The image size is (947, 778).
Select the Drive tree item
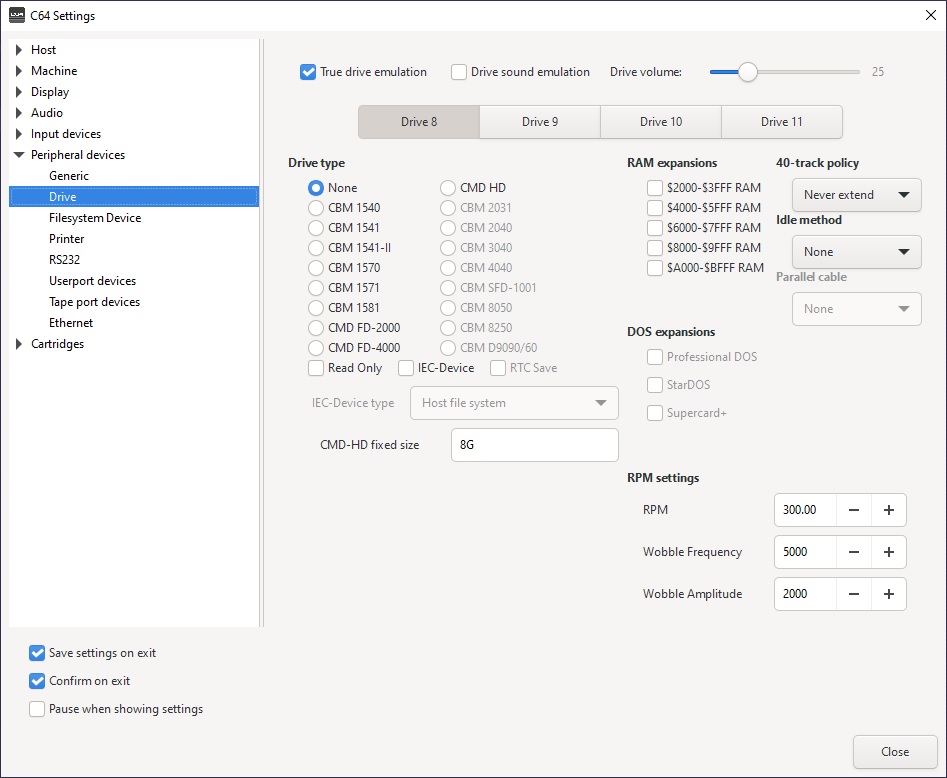tap(134, 197)
